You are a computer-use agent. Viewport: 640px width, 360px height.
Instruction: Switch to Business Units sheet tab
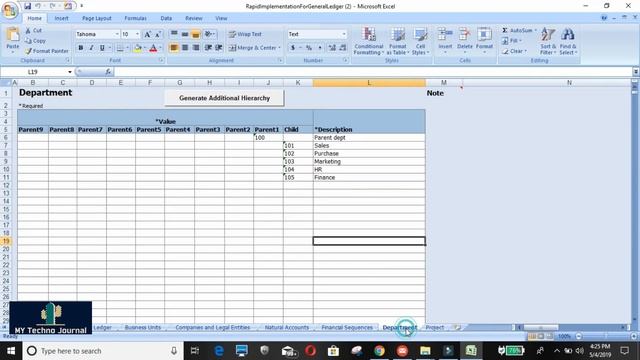(x=143, y=327)
